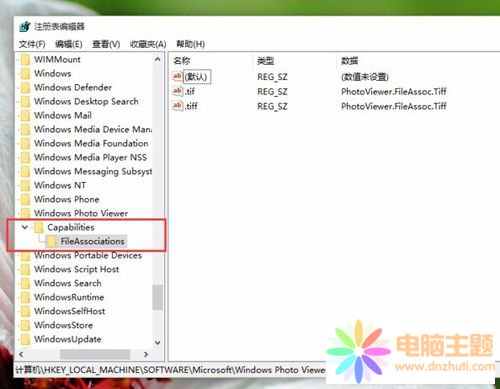
Task: Select Windows Desktop Search key
Action: pos(86,101)
